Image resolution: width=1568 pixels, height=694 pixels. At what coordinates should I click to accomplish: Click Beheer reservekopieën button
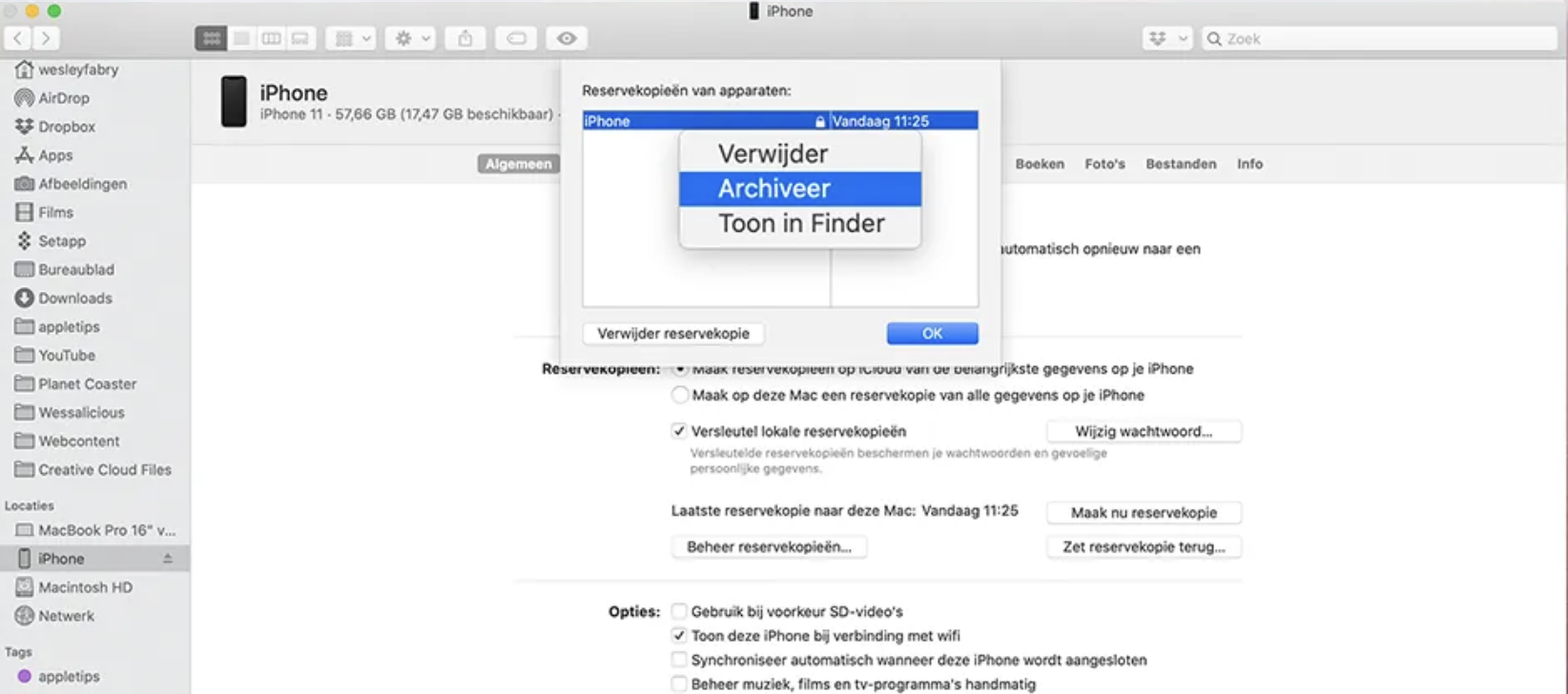click(769, 547)
